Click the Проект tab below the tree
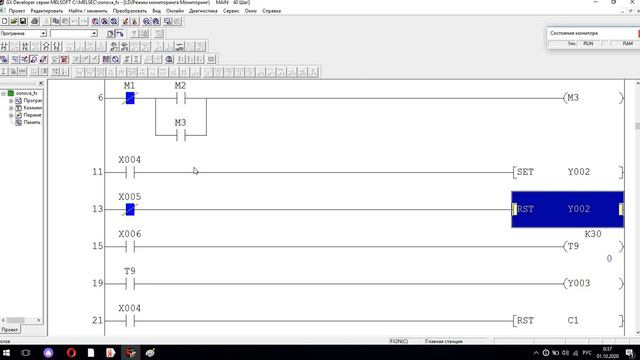640x360 pixels. pos(10,329)
